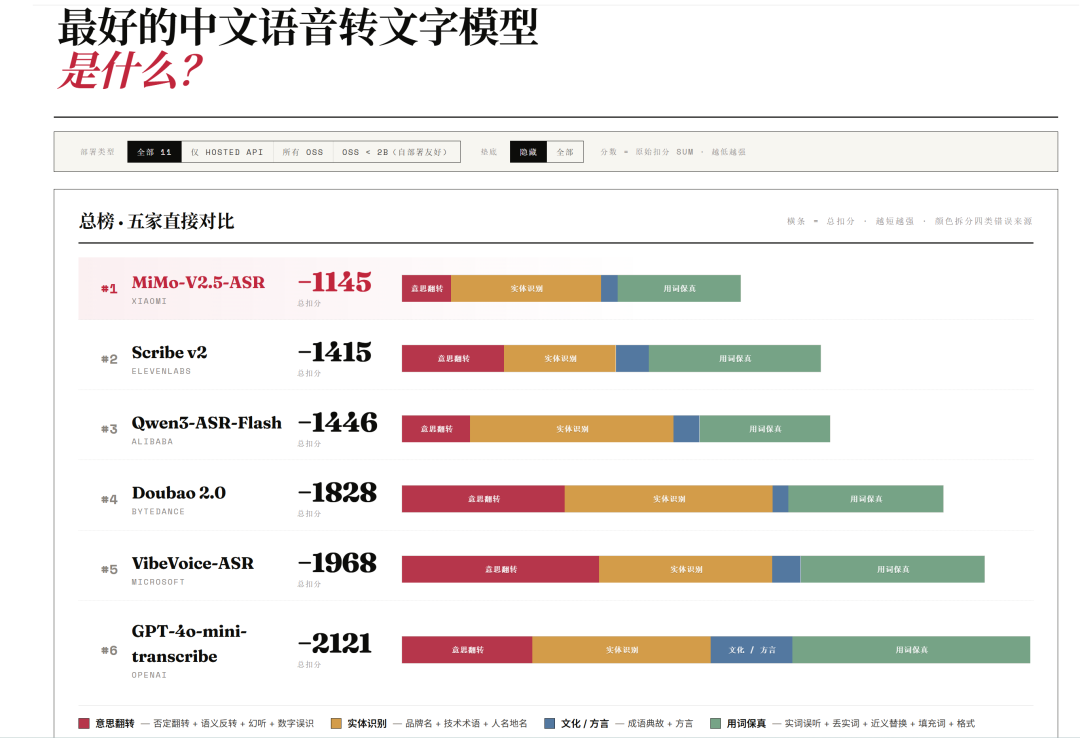1080x738 pixels.
Task: Click Qwen3-ASR-Flash's green 用词保真 segment
Action: [765, 429]
